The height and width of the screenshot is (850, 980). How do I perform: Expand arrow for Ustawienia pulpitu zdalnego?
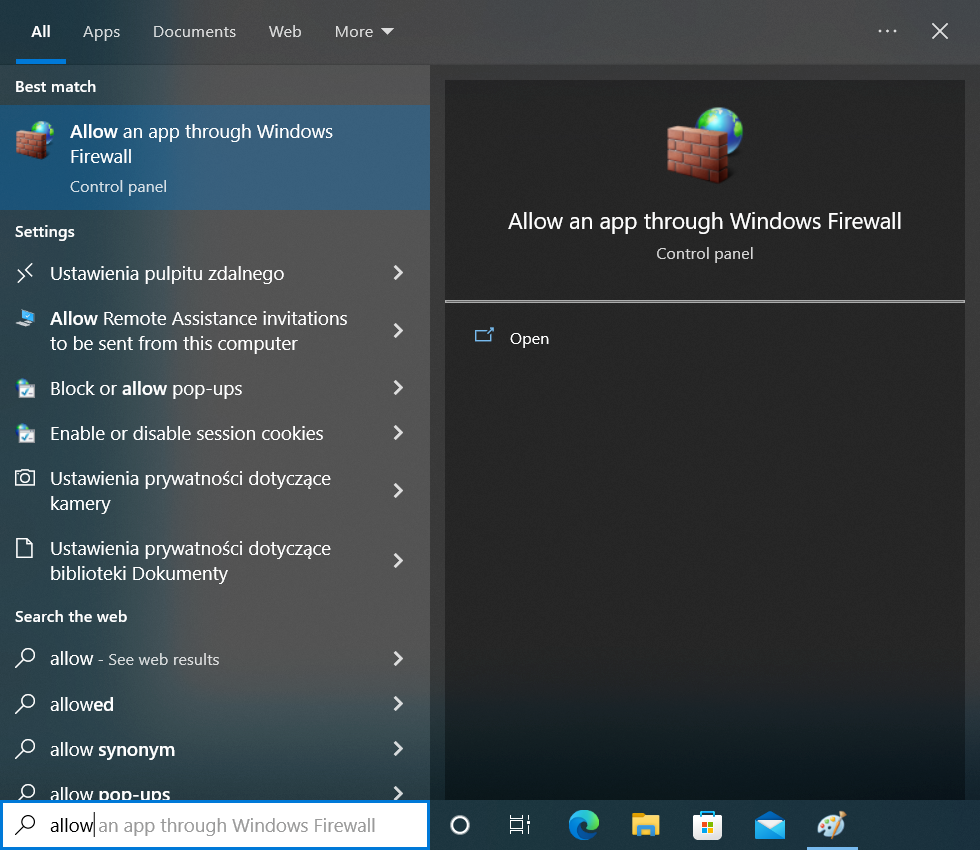click(398, 273)
